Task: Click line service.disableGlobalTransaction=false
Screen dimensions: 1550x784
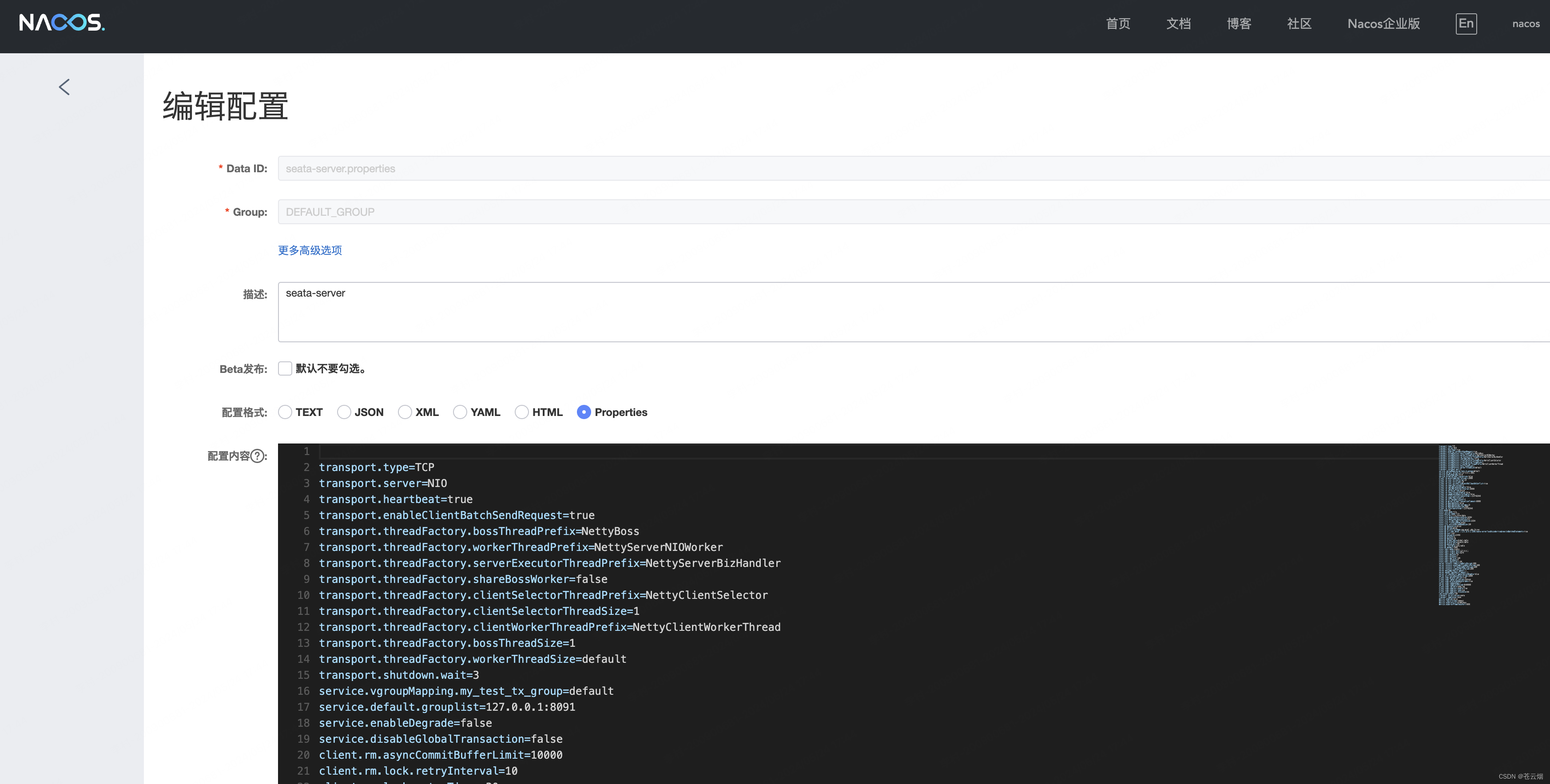Action: coord(441,739)
